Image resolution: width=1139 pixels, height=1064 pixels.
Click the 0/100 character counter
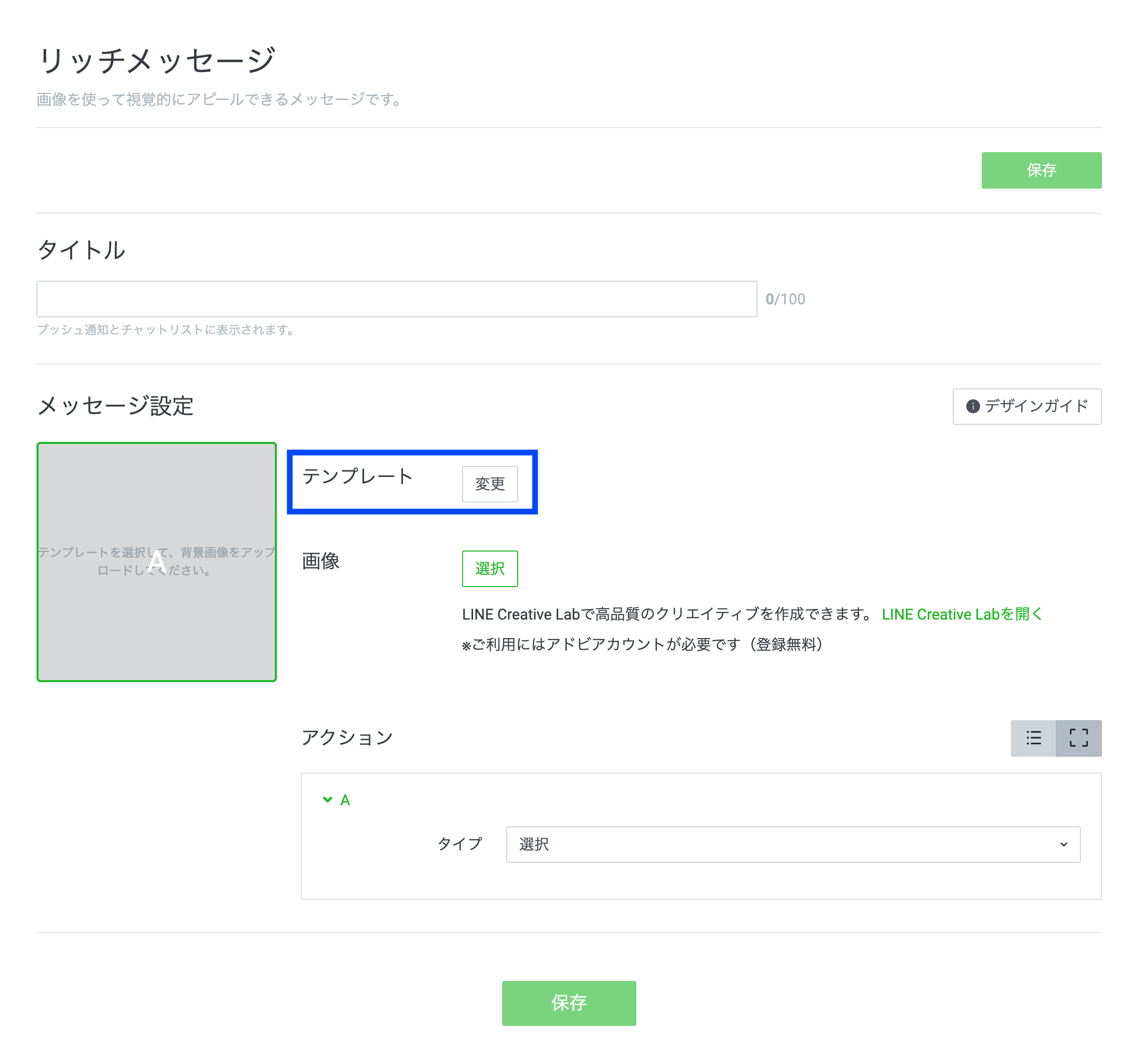tap(785, 299)
